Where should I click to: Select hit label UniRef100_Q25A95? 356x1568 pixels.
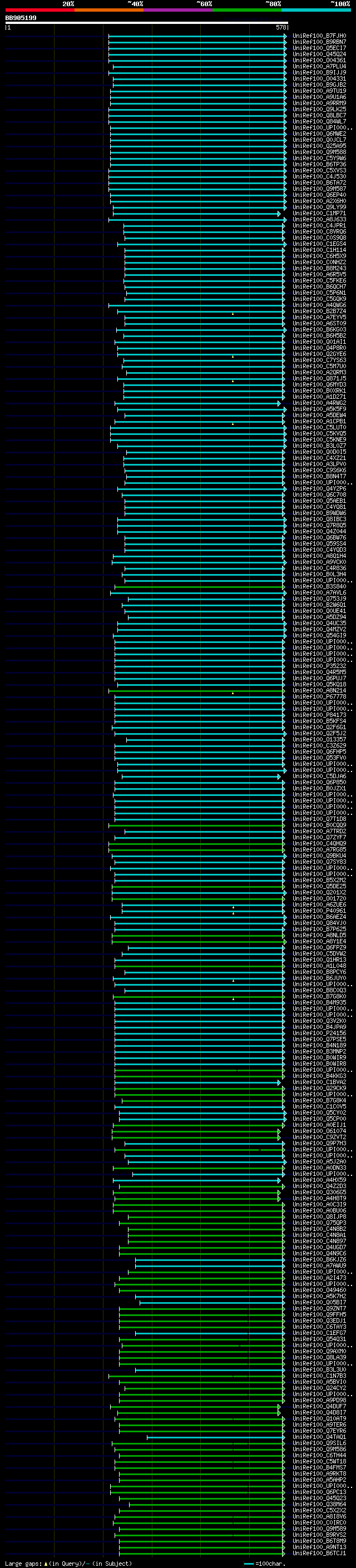point(319,146)
